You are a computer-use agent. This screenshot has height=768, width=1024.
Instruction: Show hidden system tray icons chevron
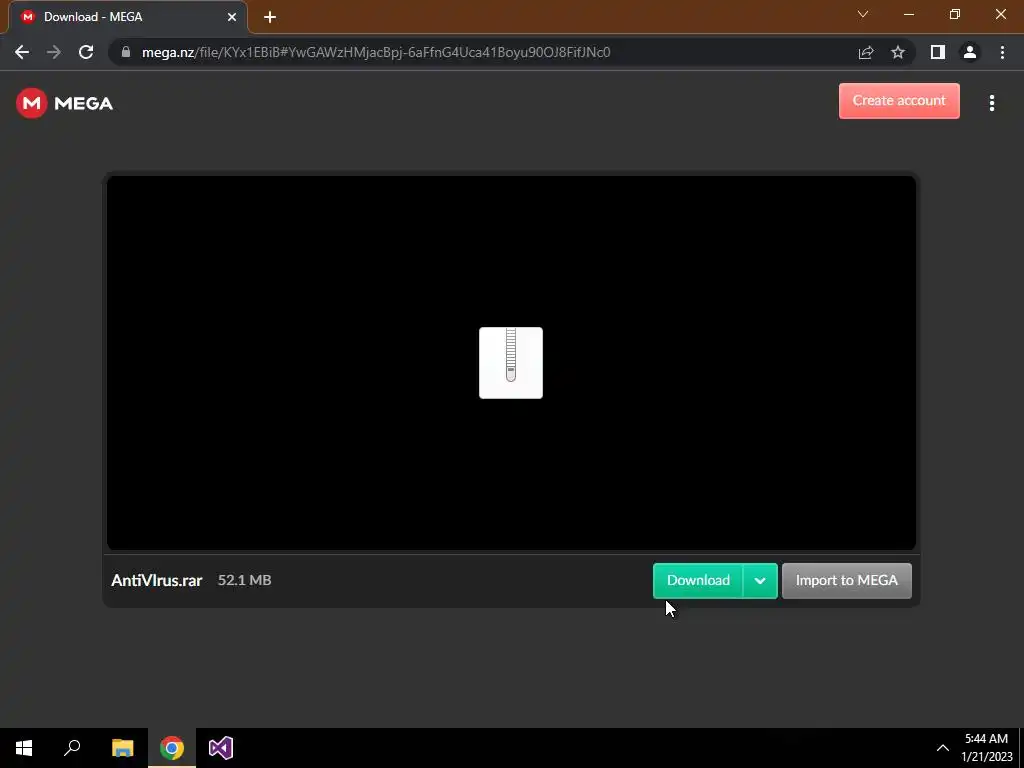(x=943, y=748)
